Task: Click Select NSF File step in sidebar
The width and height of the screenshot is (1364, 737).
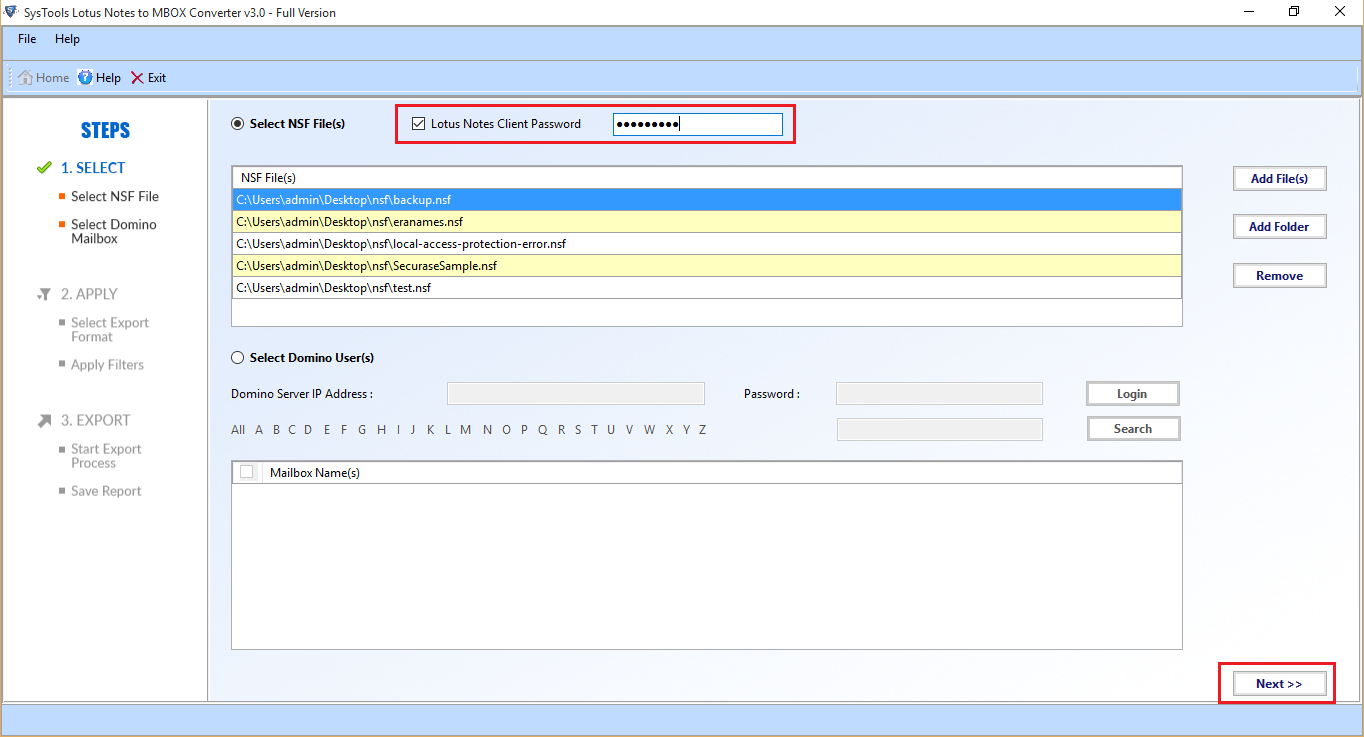Action: tap(115, 197)
